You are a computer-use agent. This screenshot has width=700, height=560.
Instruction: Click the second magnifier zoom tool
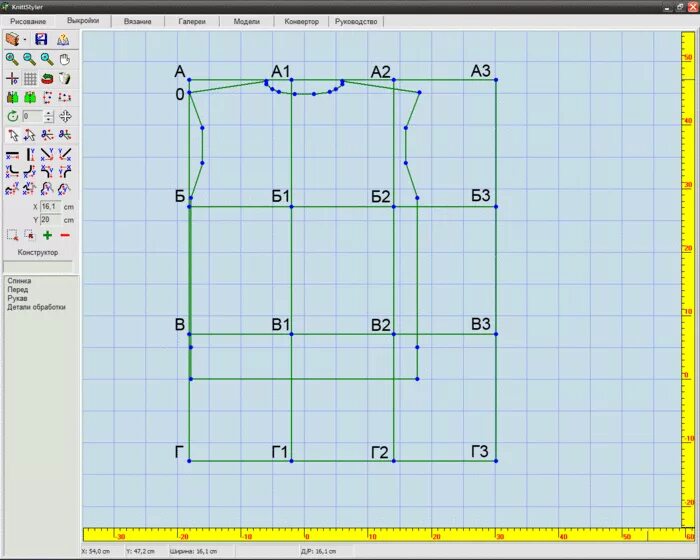click(29, 59)
